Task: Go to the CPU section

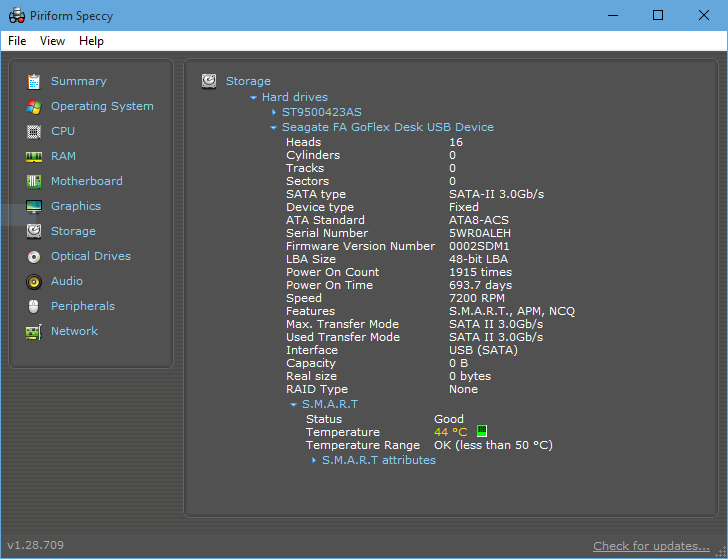Action: tap(63, 131)
